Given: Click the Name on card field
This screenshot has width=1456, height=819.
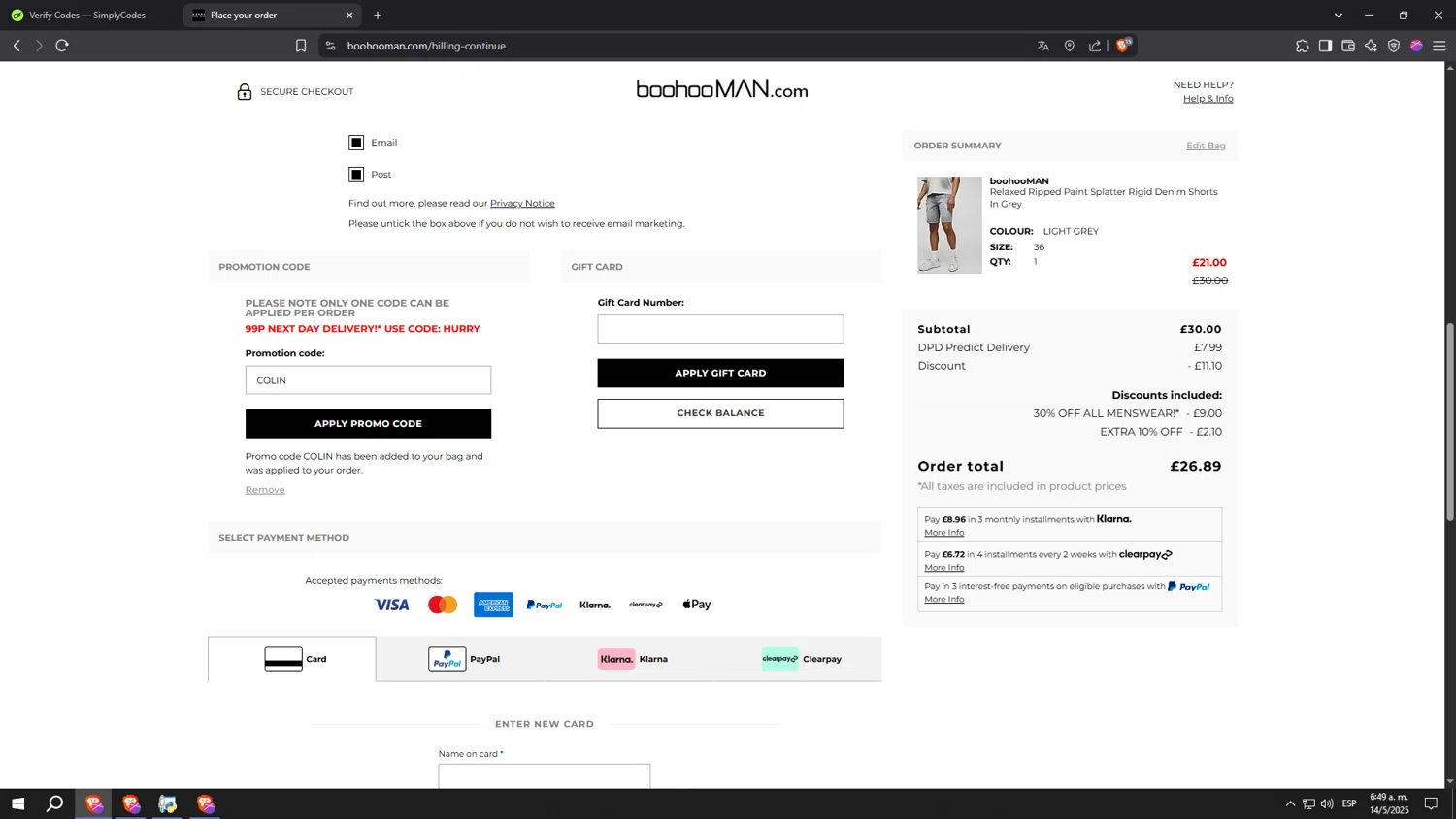Looking at the screenshot, I should click(x=545, y=776).
